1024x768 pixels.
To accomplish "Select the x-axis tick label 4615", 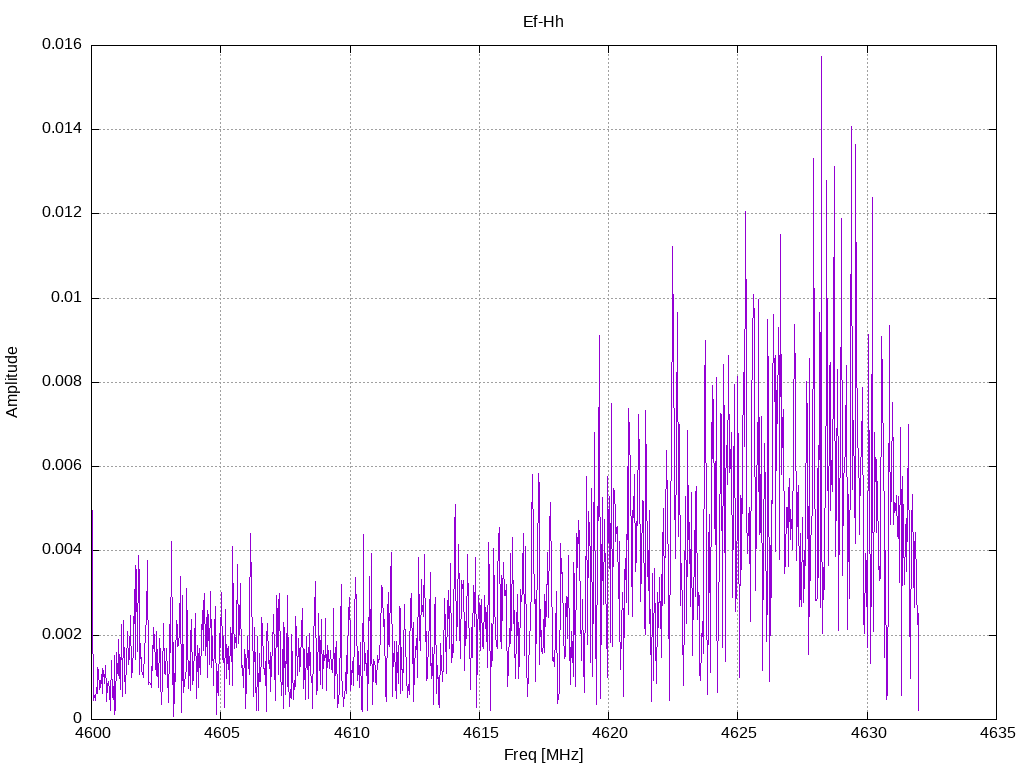I will [x=480, y=733].
